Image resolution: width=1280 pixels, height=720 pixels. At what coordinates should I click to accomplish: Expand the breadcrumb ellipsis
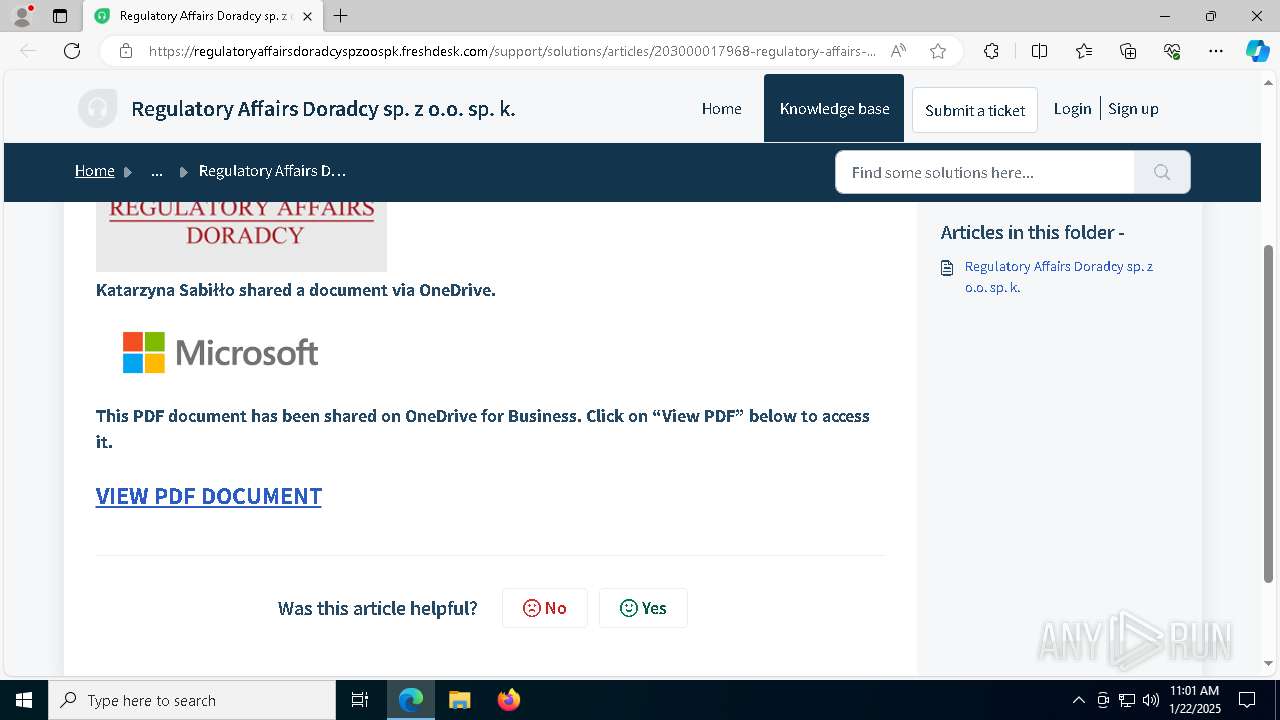tap(157, 171)
